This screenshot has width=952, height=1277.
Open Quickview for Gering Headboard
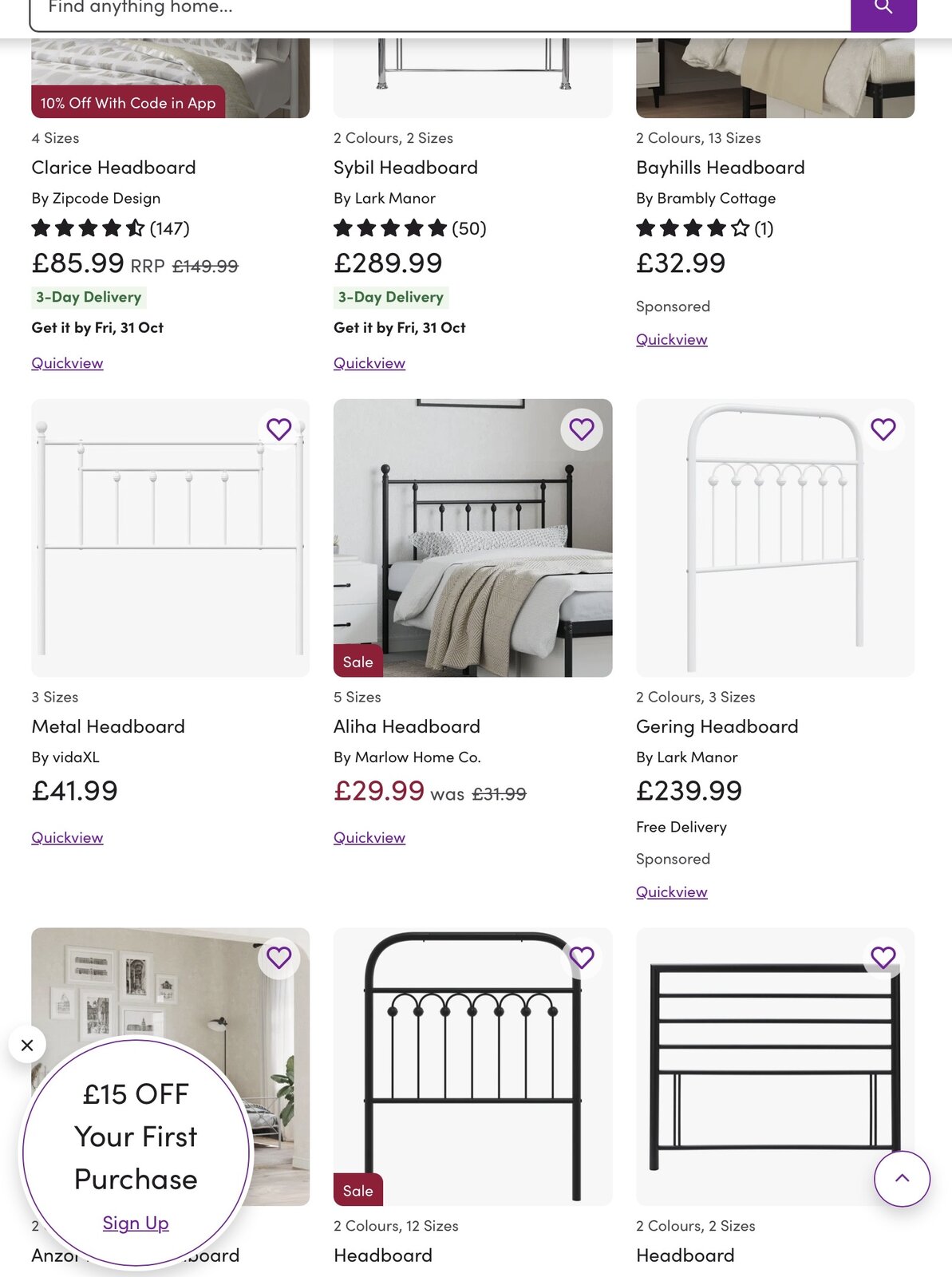click(672, 892)
